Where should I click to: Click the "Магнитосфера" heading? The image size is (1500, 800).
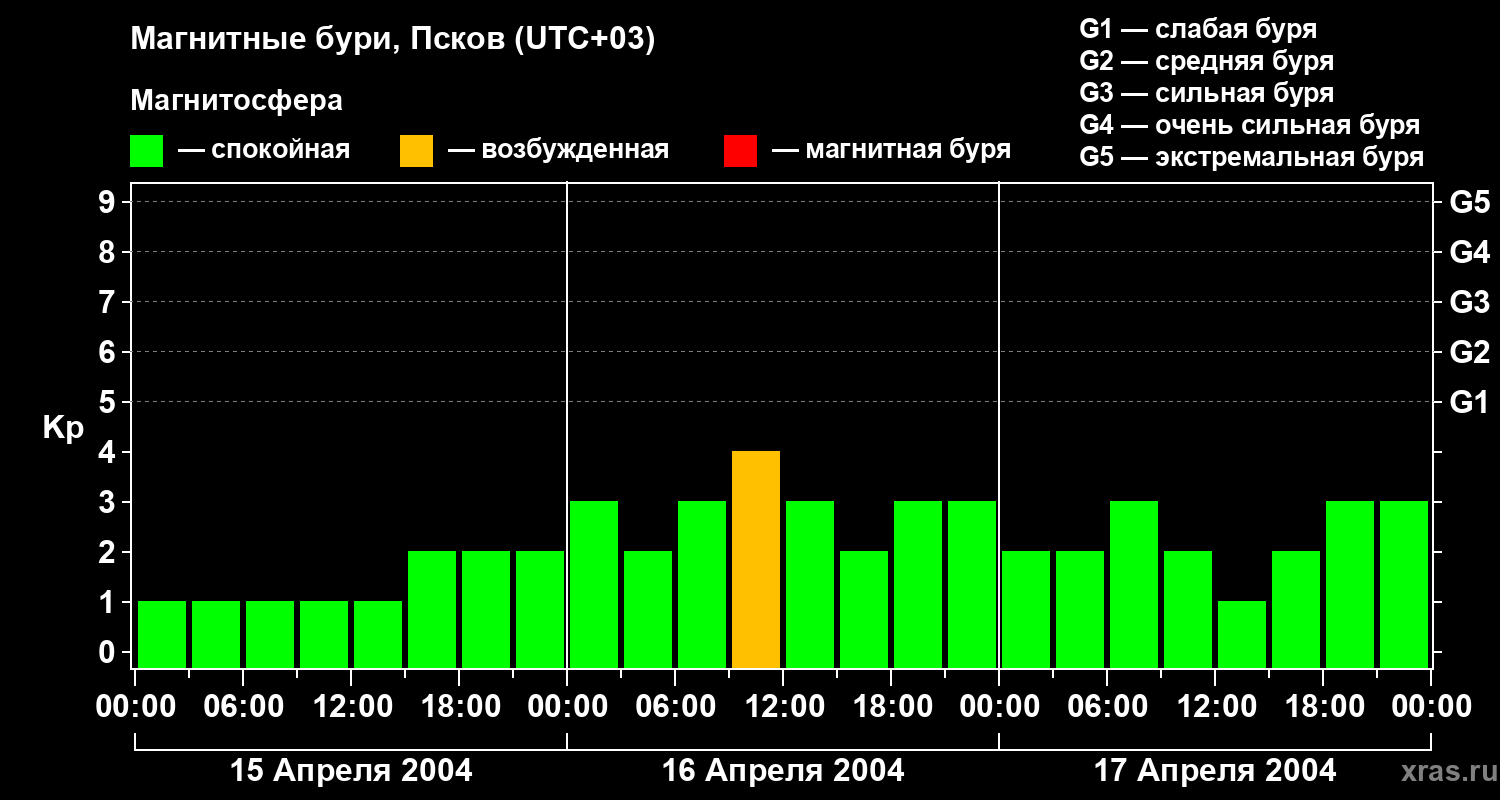pyautogui.click(x=237, y=101)
